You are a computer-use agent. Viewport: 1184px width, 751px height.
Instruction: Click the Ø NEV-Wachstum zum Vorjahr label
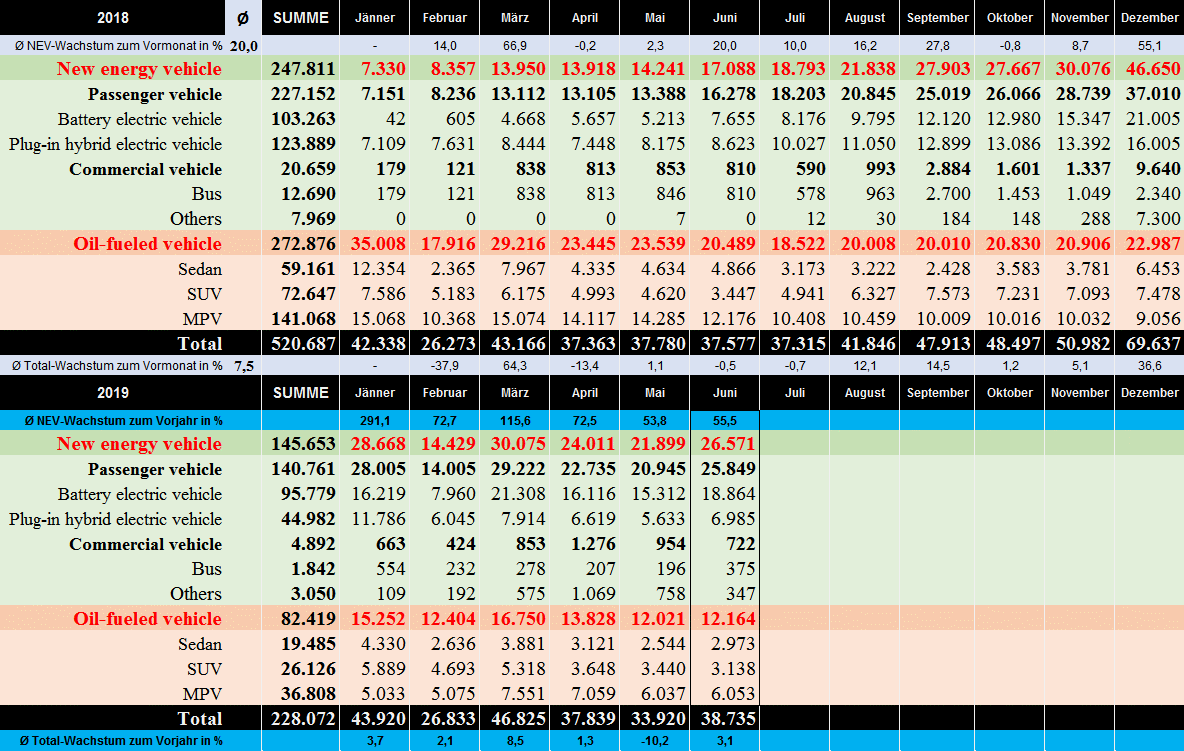[x=124, y=420]
